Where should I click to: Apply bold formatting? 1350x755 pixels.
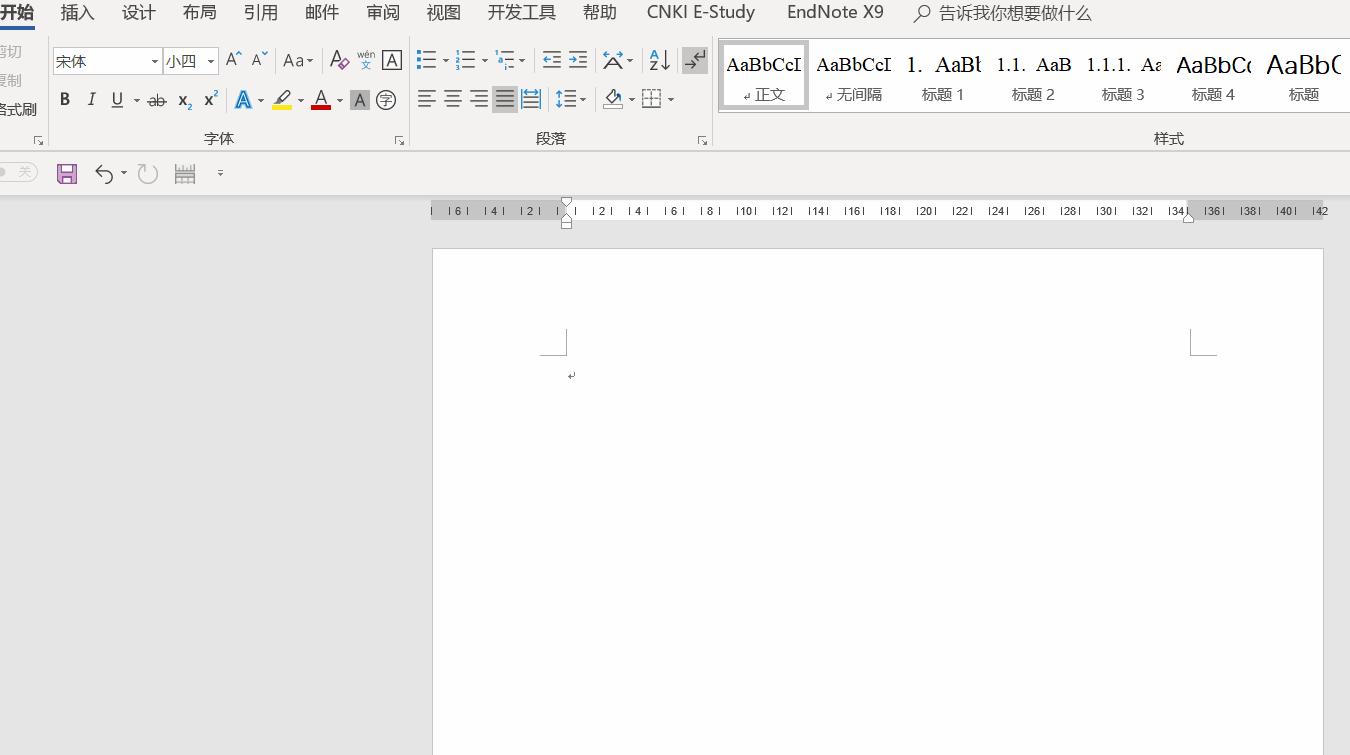click(x=65, y=99)
